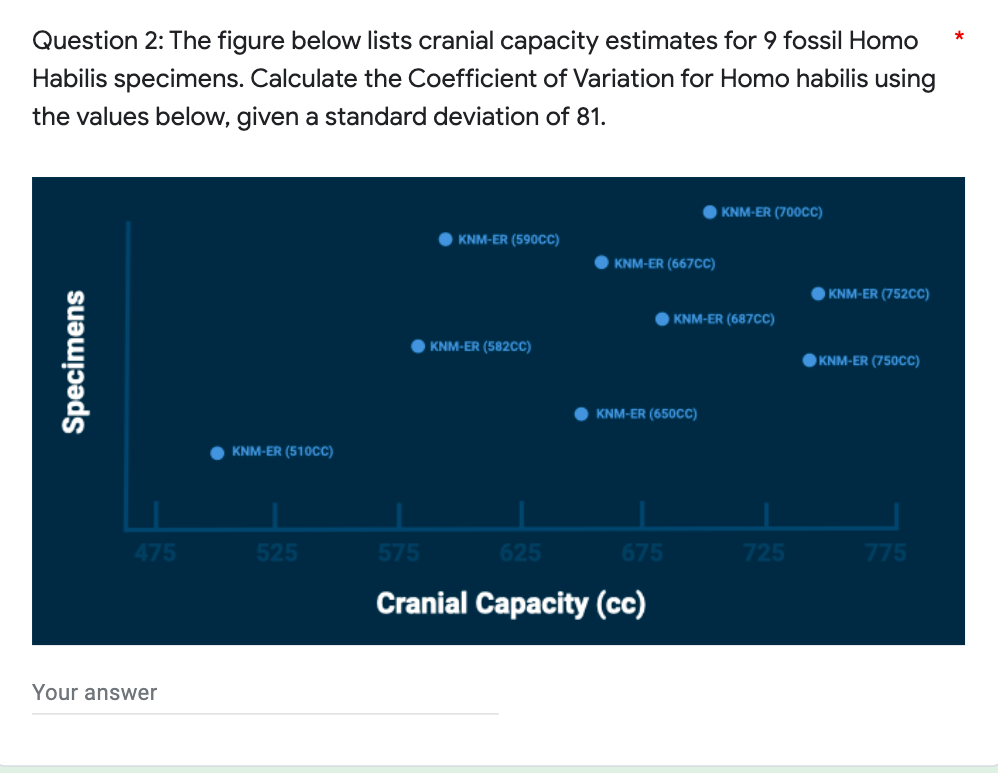Click the KNM-ER (752CC) marker
998x773 pixels.
(819, 293)
